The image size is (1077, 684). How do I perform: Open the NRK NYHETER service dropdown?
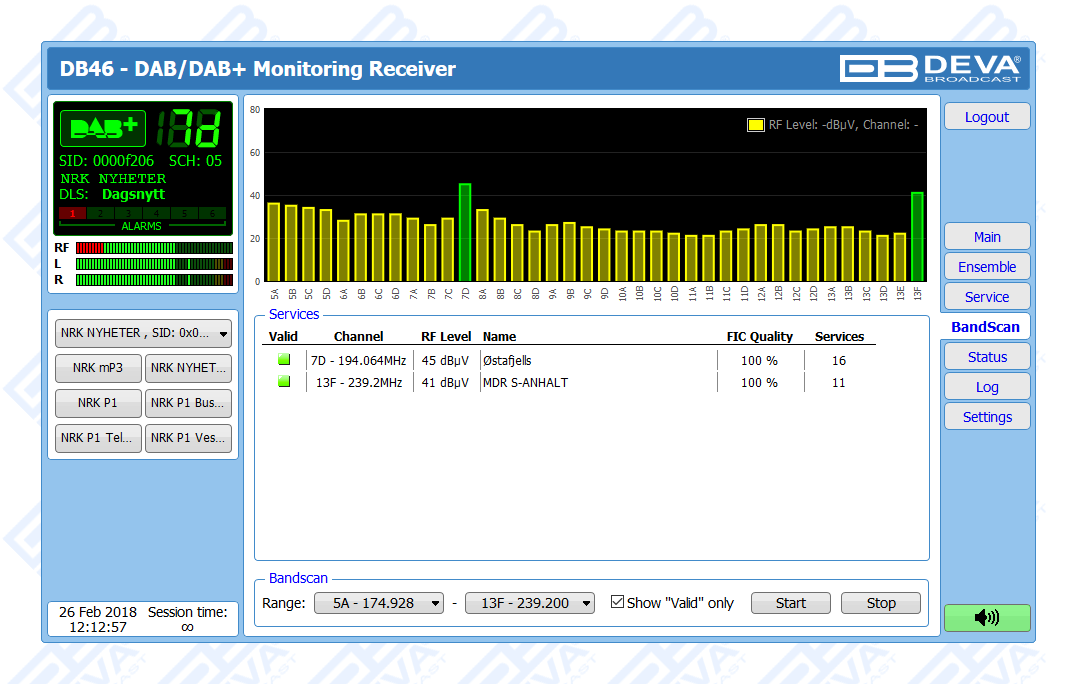(143, 334)
